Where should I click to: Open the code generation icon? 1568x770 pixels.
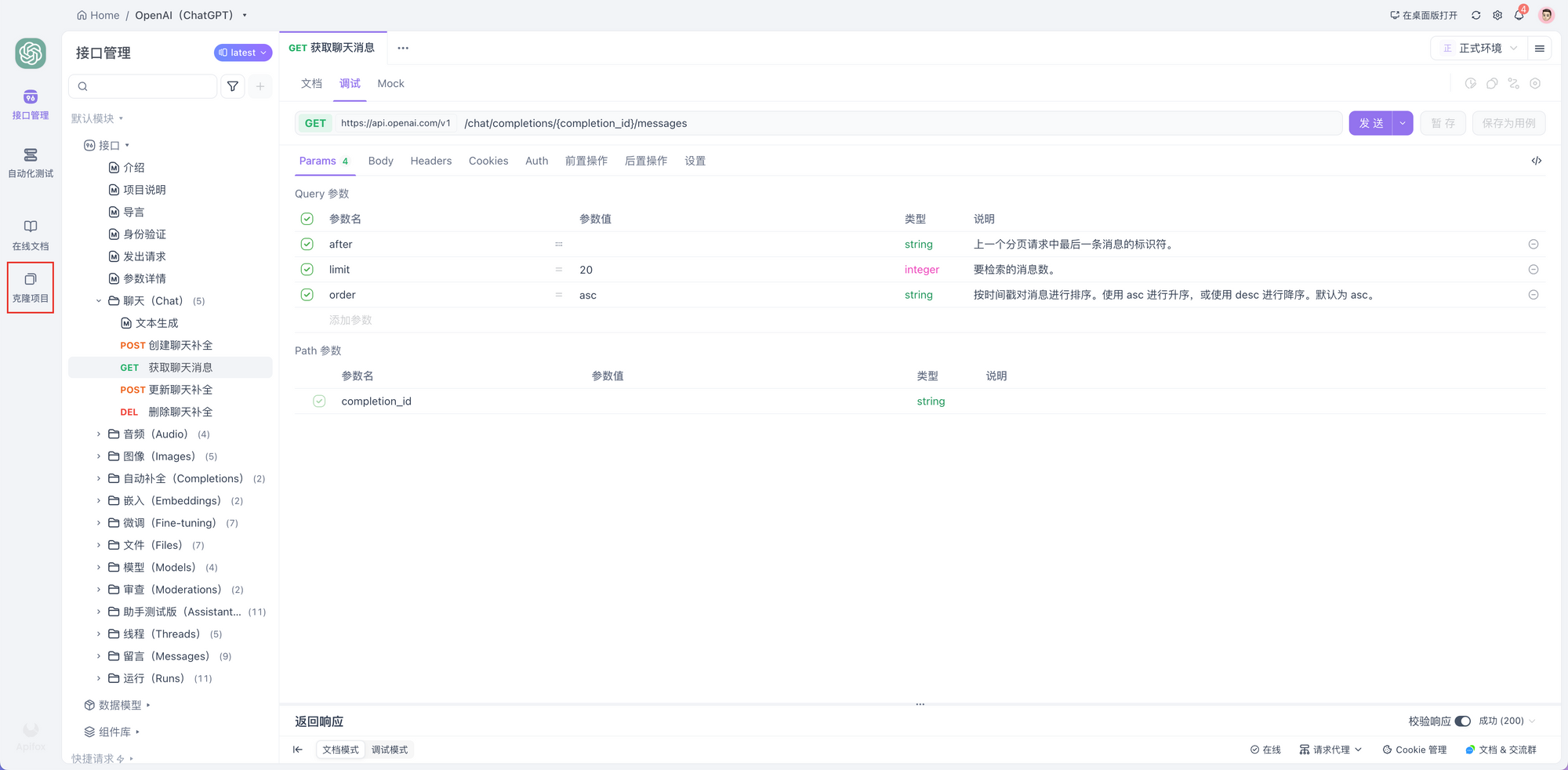coord(1536,161)
